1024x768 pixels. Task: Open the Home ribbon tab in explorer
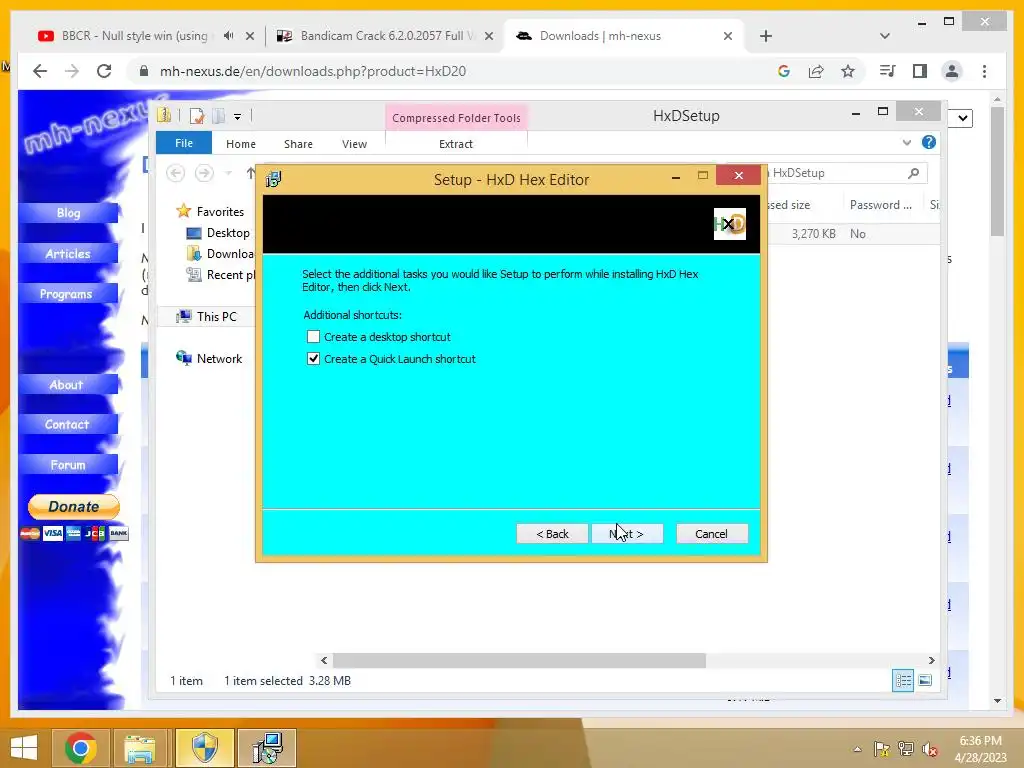(x=241, y=144)
